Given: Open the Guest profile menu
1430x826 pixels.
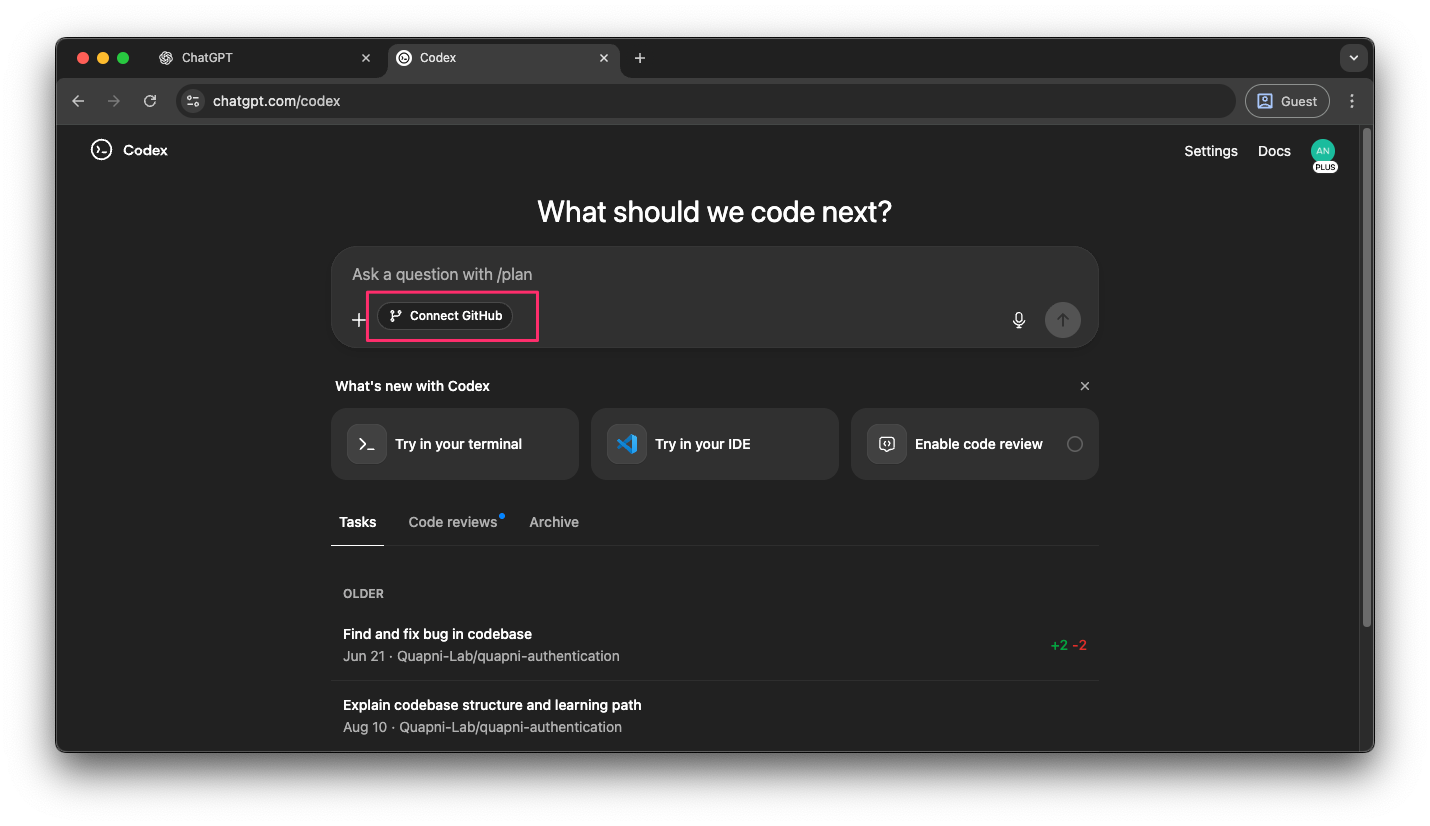Looking at the screenshot, I should coord(1287,101).
